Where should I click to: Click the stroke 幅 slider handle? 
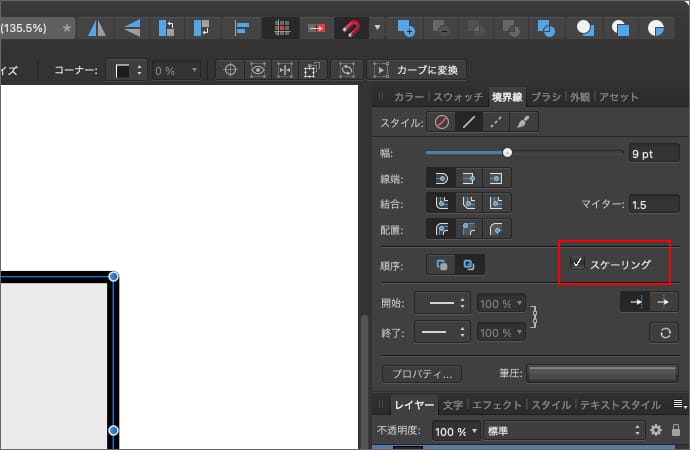[x=507, y=153]
